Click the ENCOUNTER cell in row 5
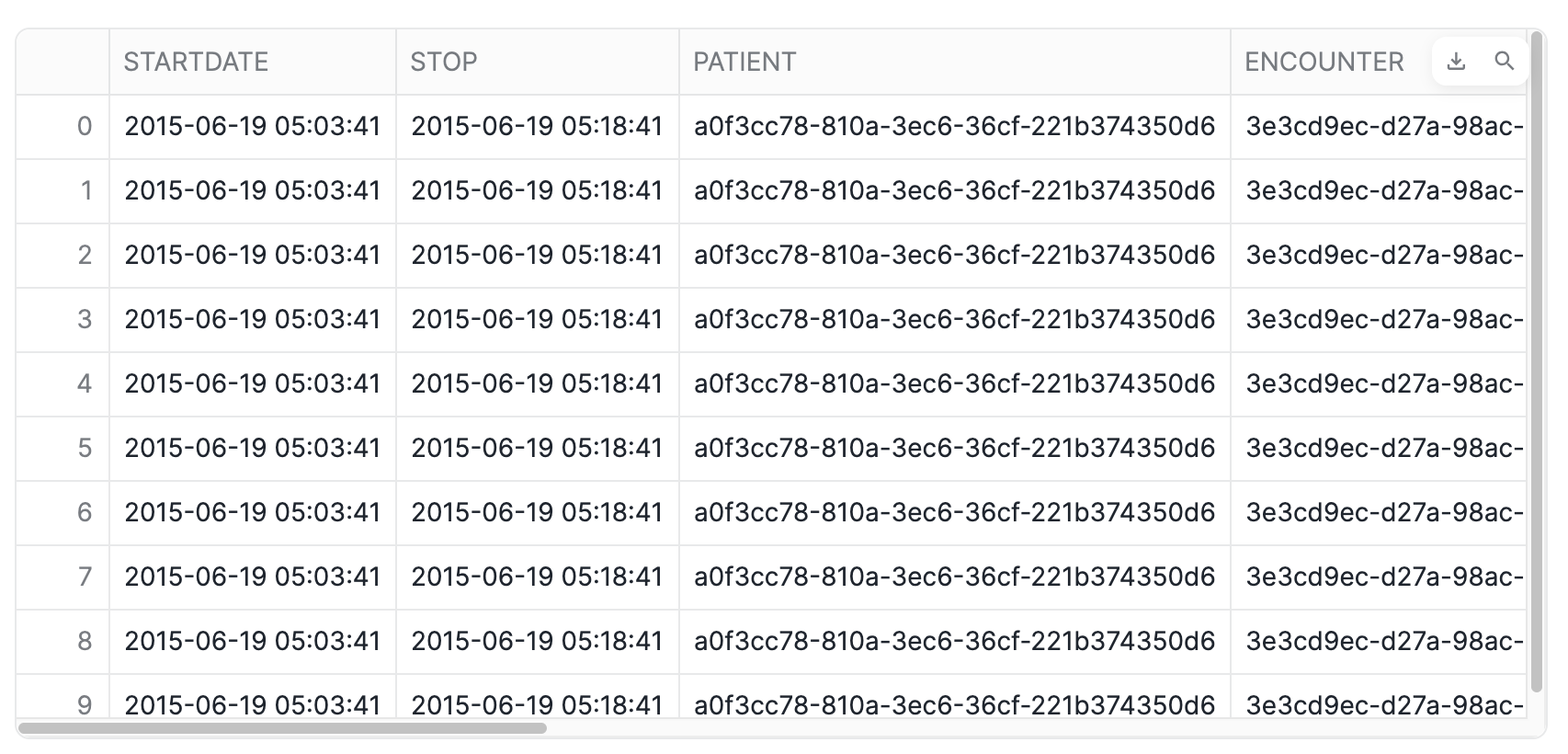1568x754 pixels. (x=1379, y=449)
